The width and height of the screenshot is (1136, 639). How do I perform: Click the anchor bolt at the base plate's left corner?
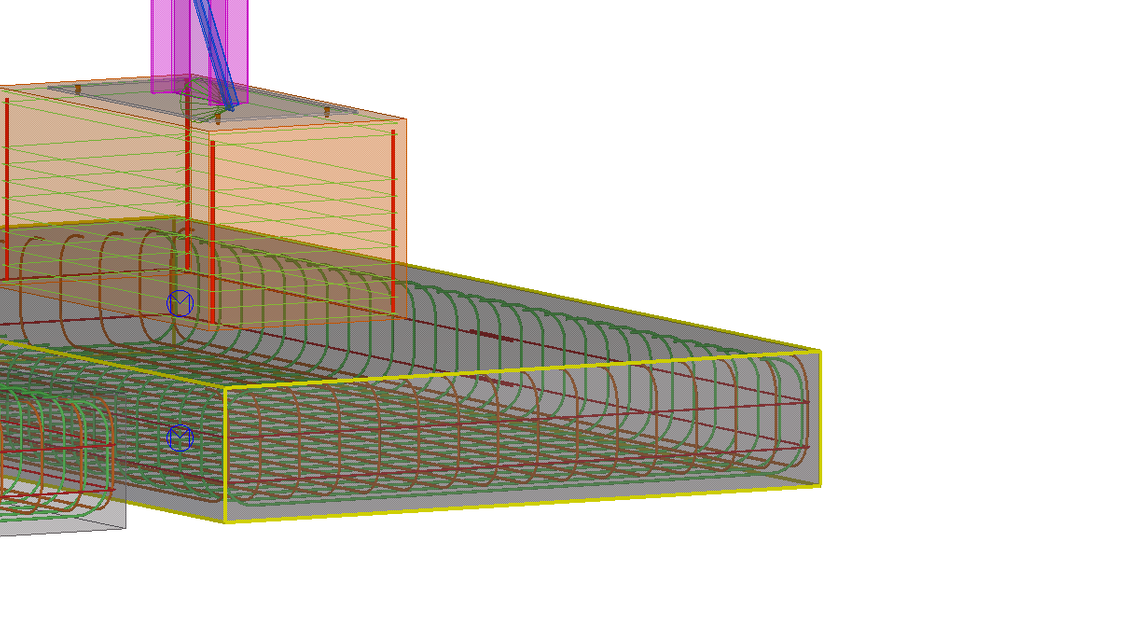tap(78, 89)
